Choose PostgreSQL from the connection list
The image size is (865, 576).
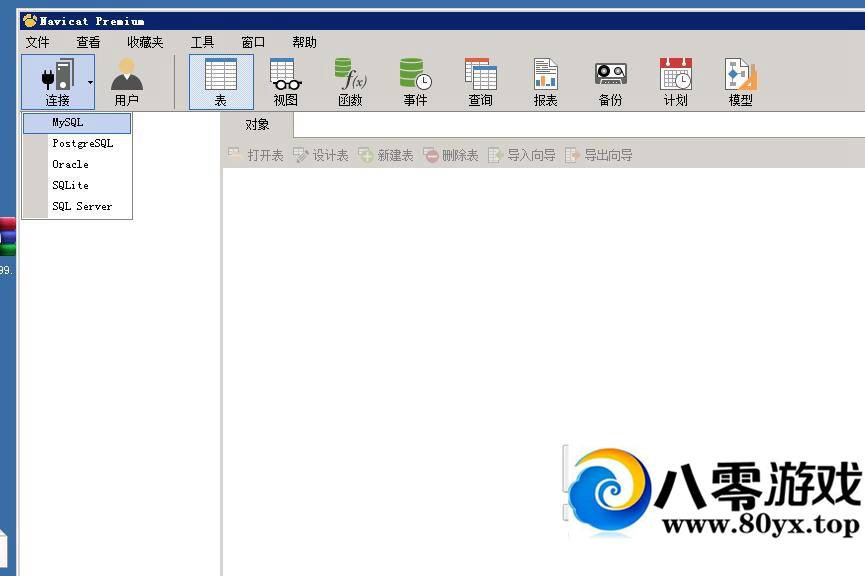point(77,143)
